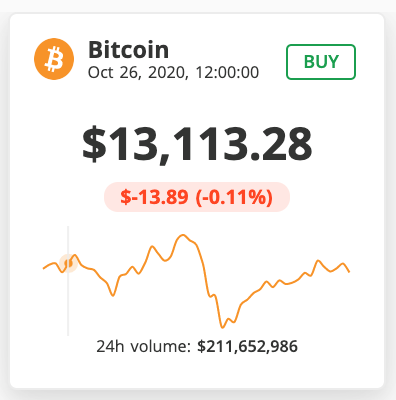Click the 12:00:00 time in the header

tap(227, 72)
